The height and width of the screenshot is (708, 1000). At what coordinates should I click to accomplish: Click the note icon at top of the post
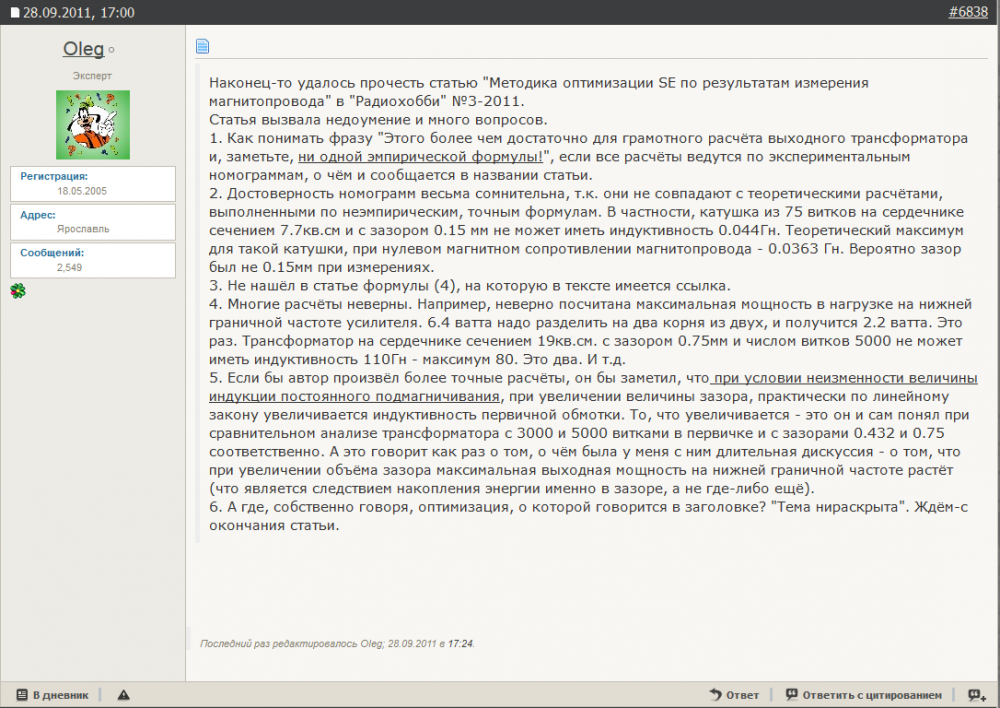click(202, 44)
